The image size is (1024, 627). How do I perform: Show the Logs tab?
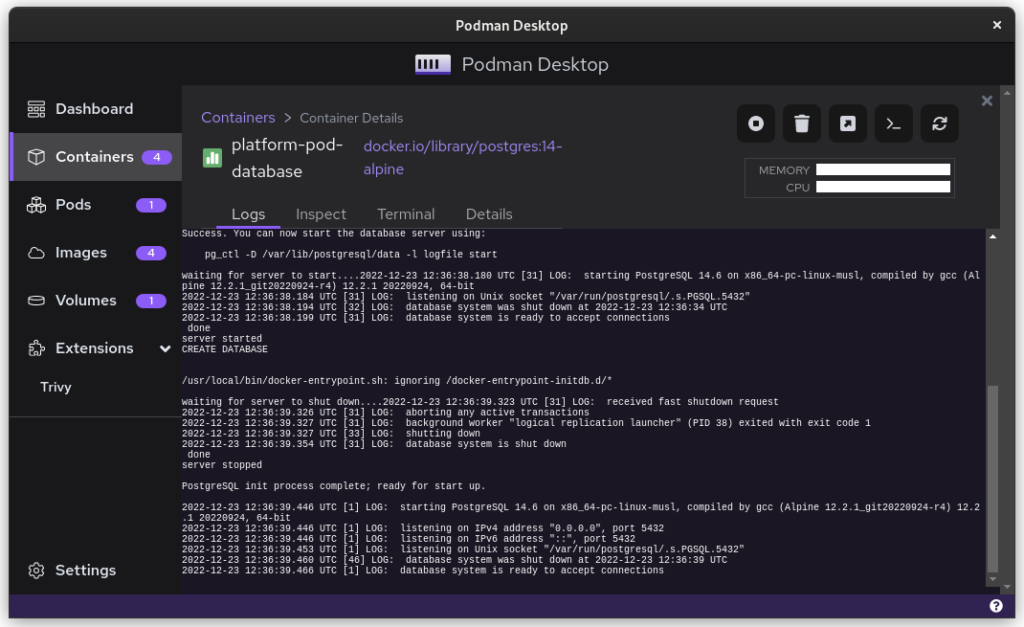pyautogui.click(x=248, y=214)
